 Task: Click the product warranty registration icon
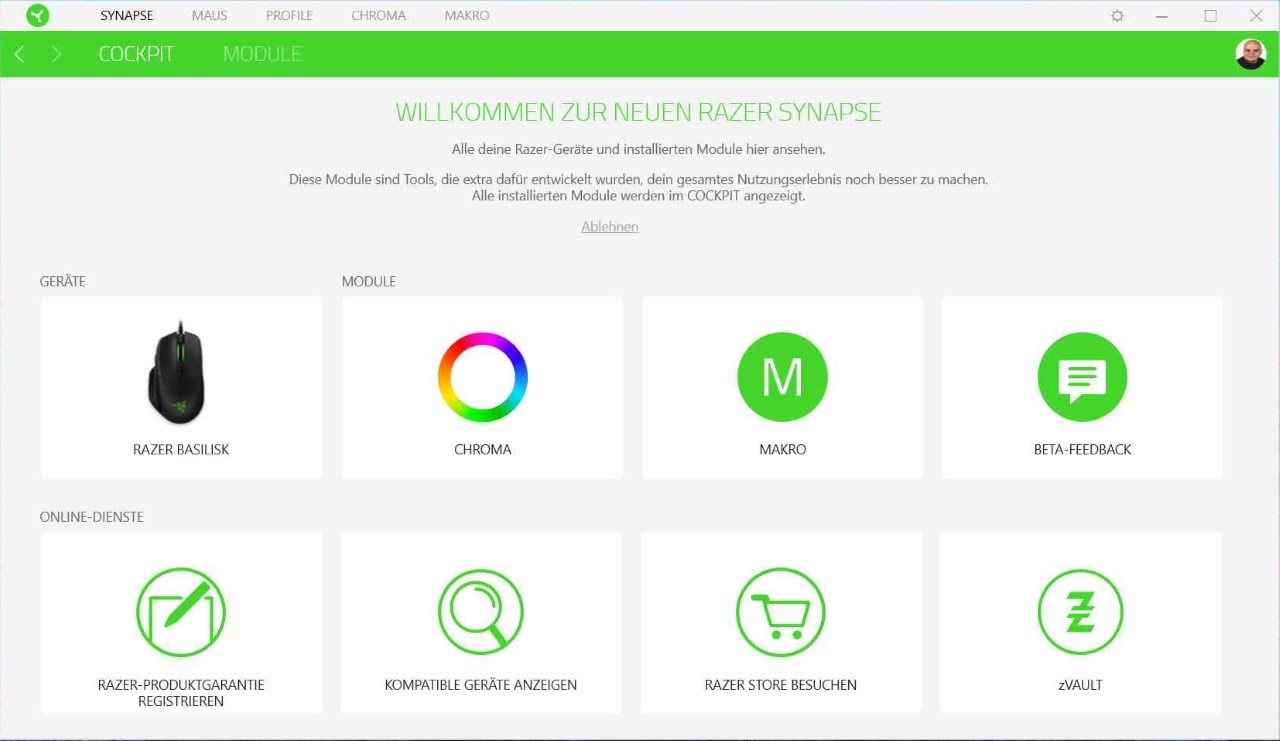point(181,612)
